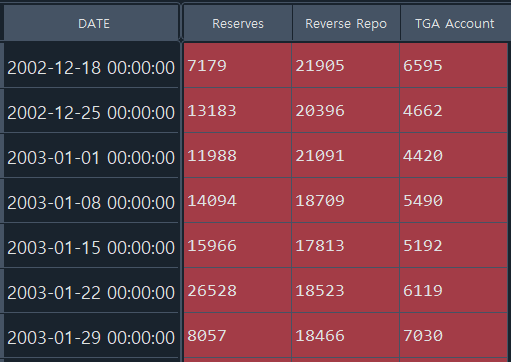Click Reserves cell with value 11988
This screenshot has width=511, height=362.
tap(238, 155)
